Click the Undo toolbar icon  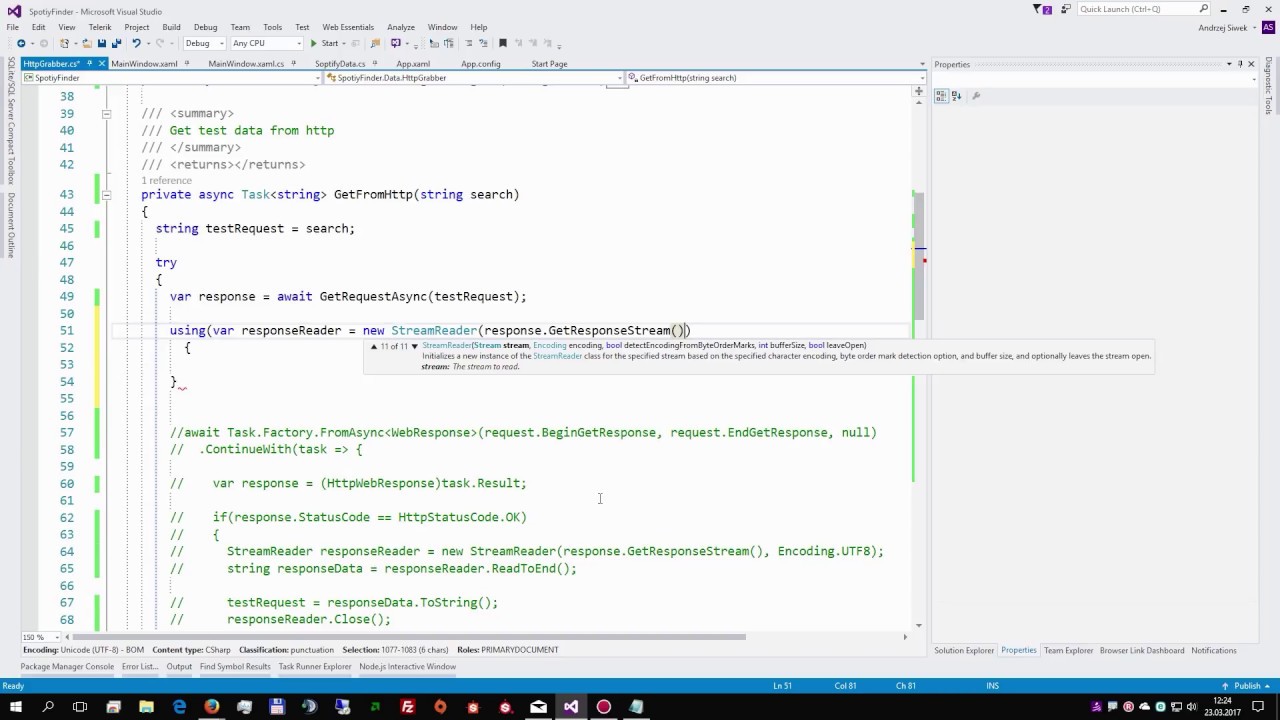(x=136, y=43)
